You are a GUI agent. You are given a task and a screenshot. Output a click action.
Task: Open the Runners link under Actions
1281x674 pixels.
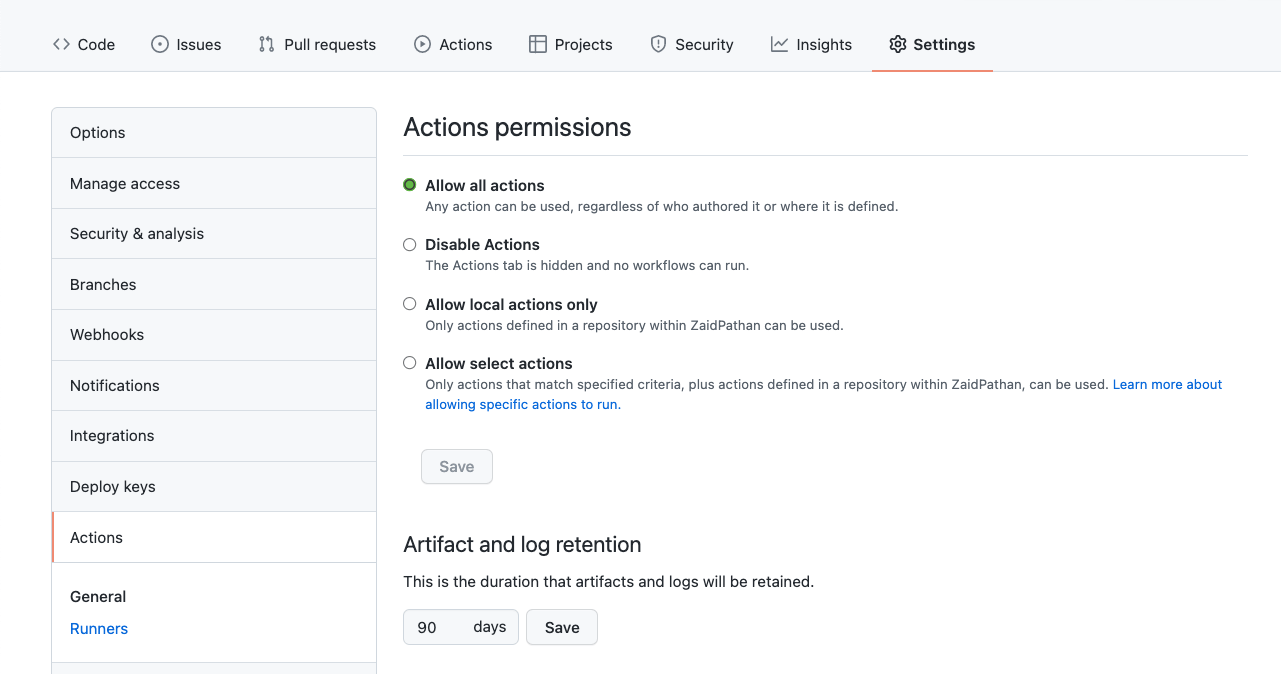99,629
